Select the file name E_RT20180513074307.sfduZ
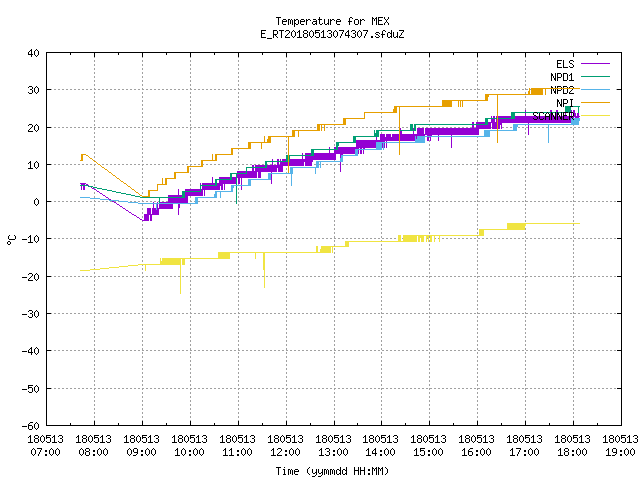Screen dimensions: 640x480 point(332,34)
